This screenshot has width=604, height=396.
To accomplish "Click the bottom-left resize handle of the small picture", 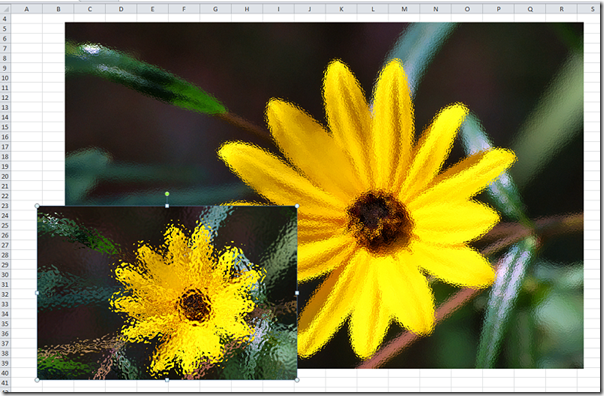I will 37,380.
